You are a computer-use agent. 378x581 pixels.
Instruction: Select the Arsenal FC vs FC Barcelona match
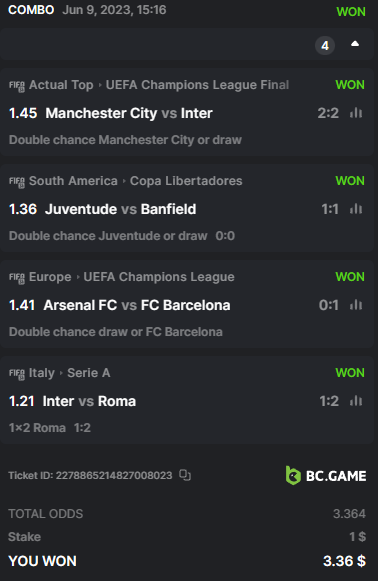(x=137, y=305)
